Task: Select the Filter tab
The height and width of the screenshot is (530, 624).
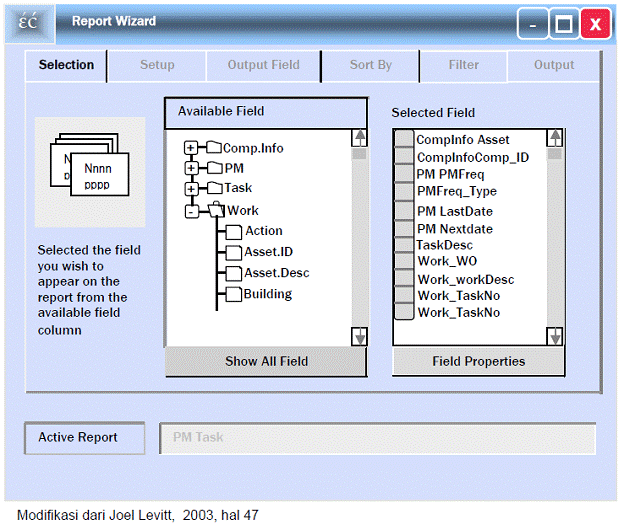Action: [464, 65]
